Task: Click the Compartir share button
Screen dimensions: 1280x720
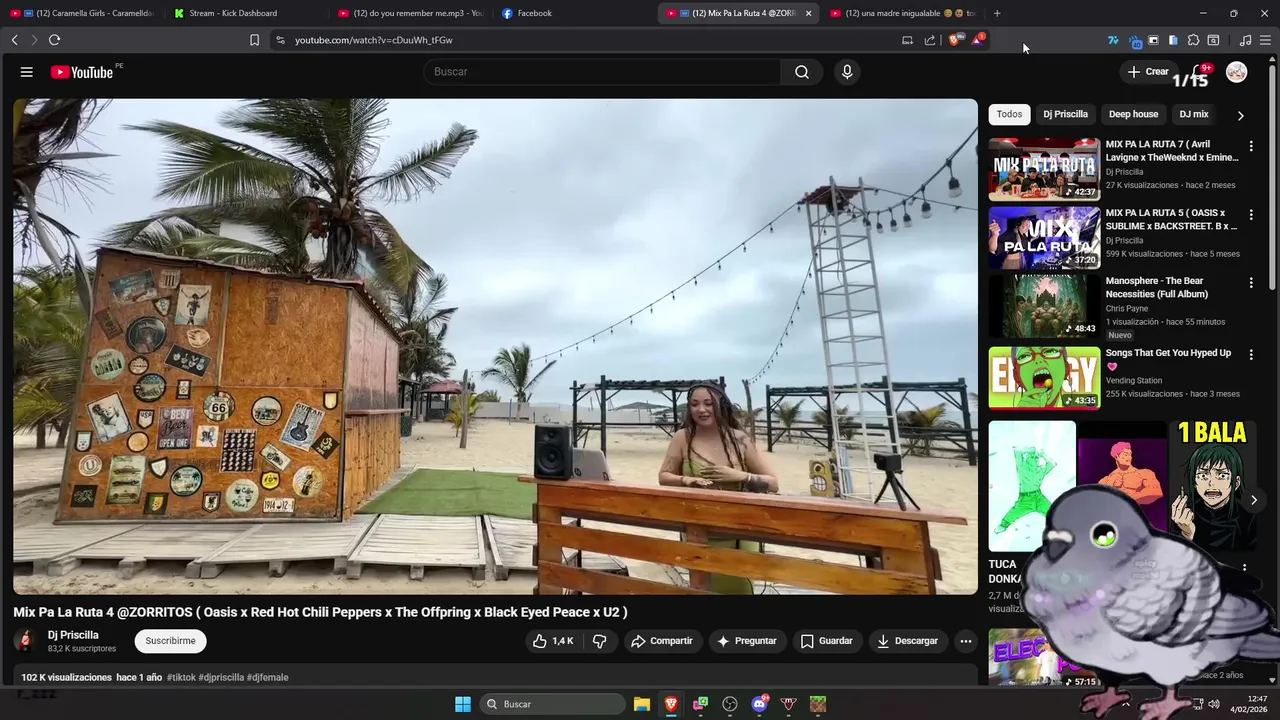Action: click(x=662, y=641)
